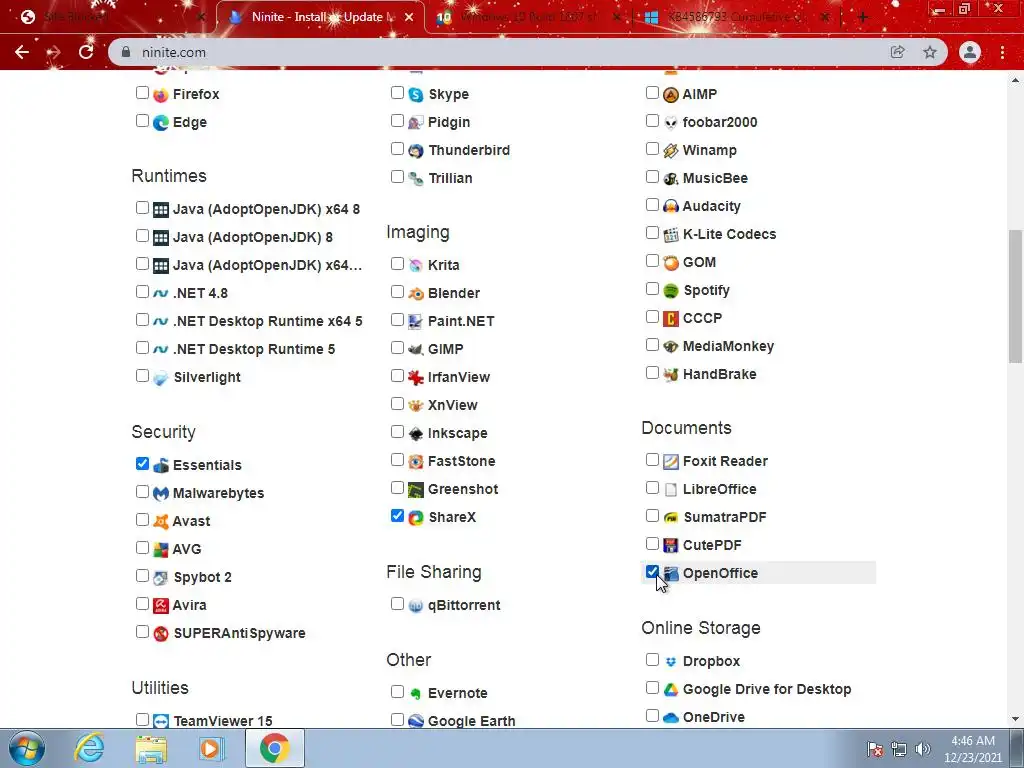1024x768 pixels.
Task: Click the Blender icon
Action: tap(416, 294)
